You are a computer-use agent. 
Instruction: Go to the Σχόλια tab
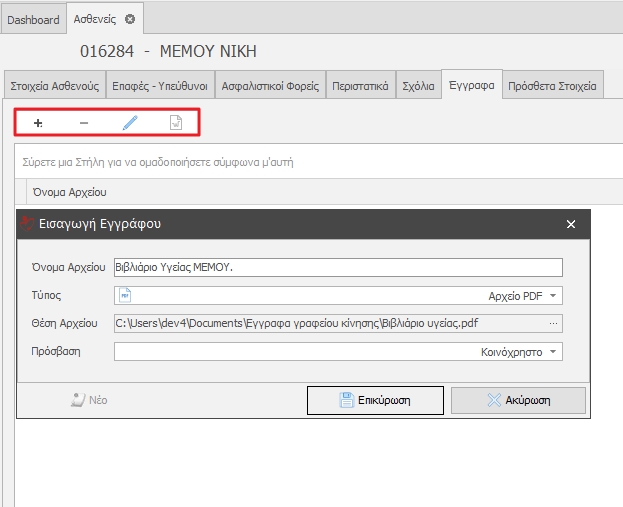point(418,86)
